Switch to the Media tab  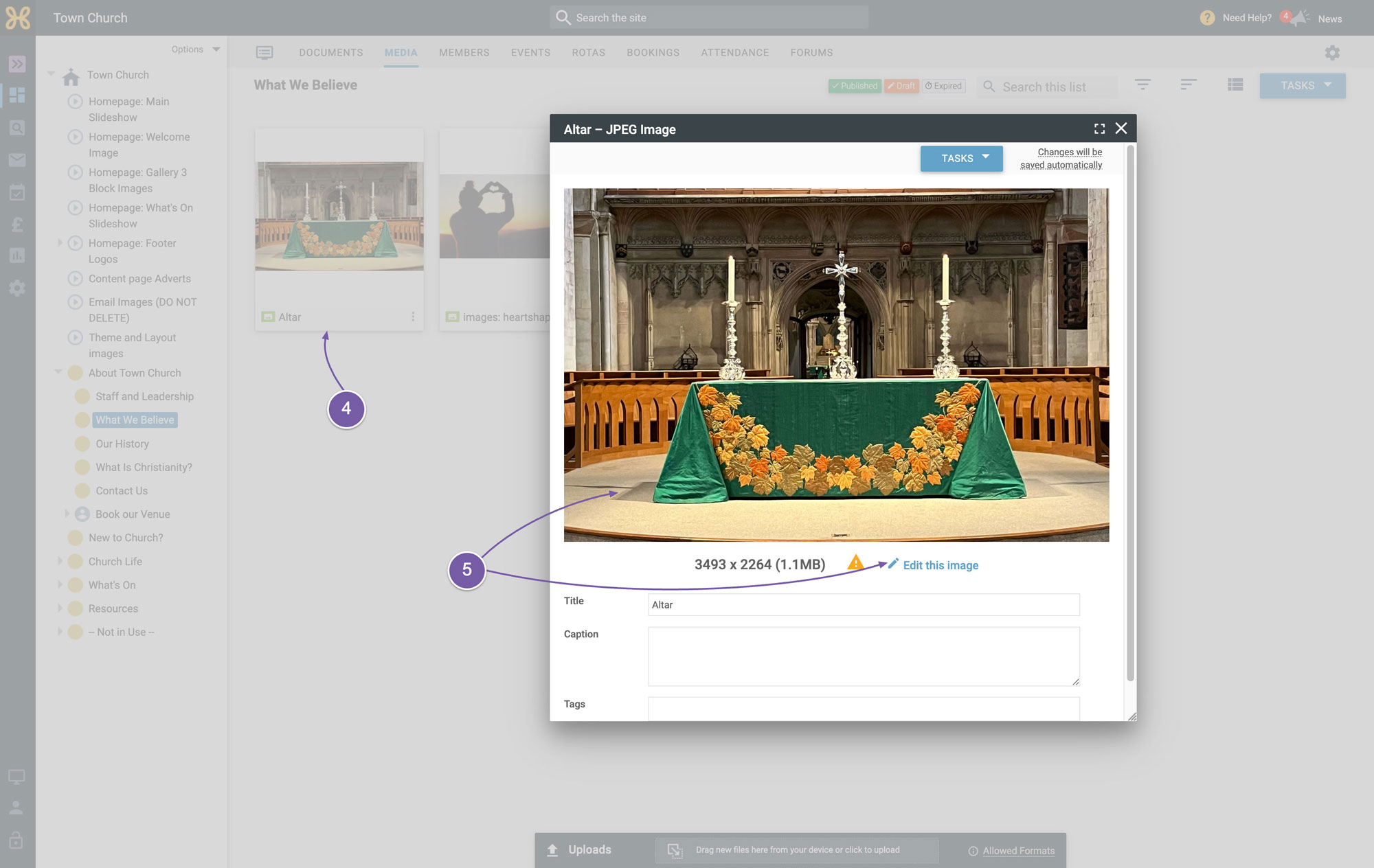pos(401,53)
